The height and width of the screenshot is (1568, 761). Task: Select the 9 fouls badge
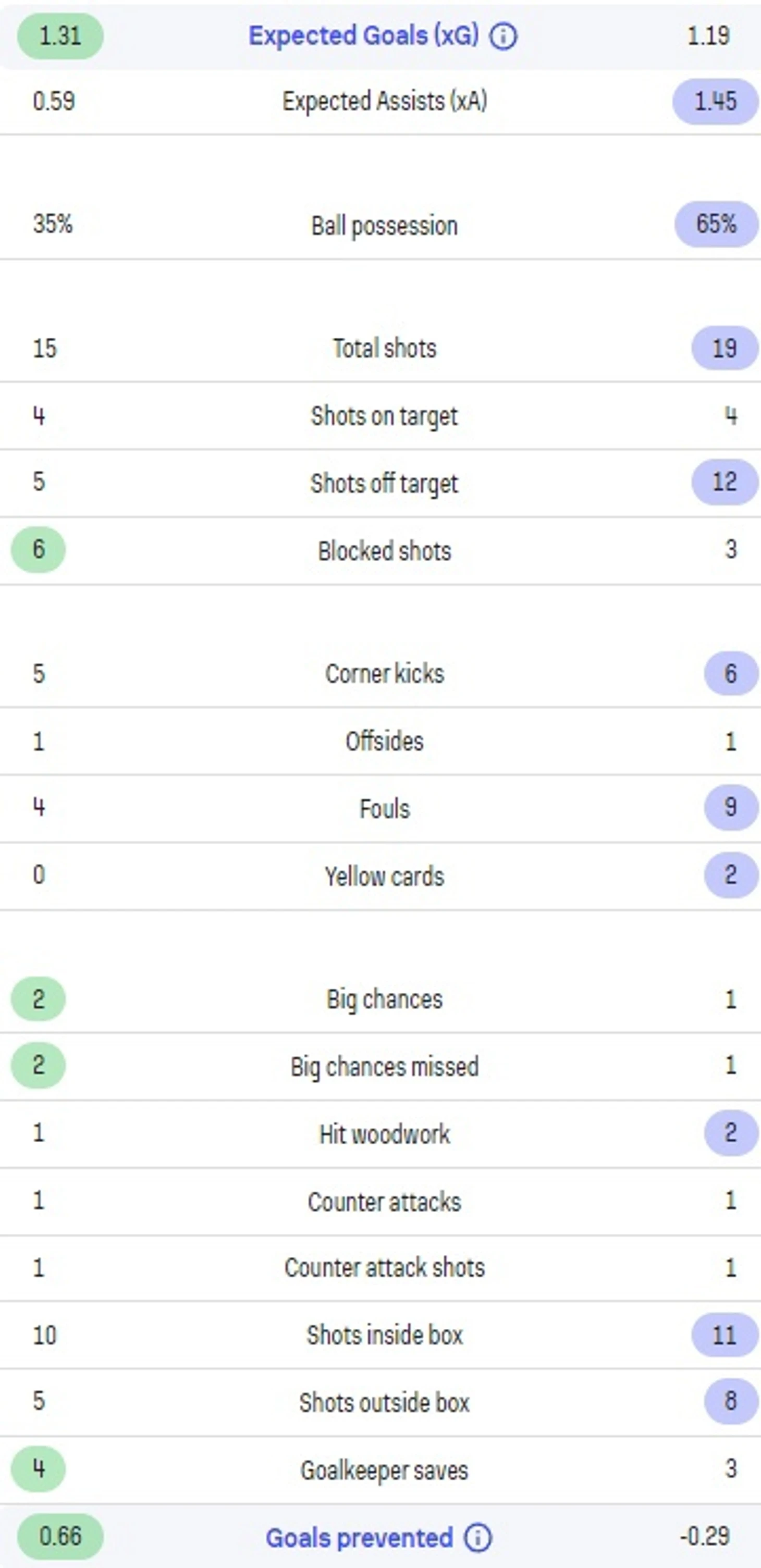[731, 807]
